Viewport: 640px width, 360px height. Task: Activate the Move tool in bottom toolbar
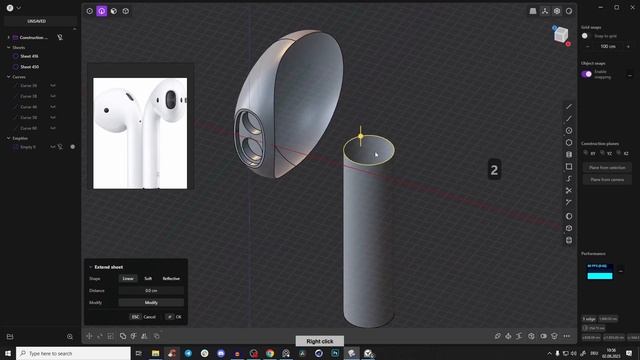(x=89, y=336)
